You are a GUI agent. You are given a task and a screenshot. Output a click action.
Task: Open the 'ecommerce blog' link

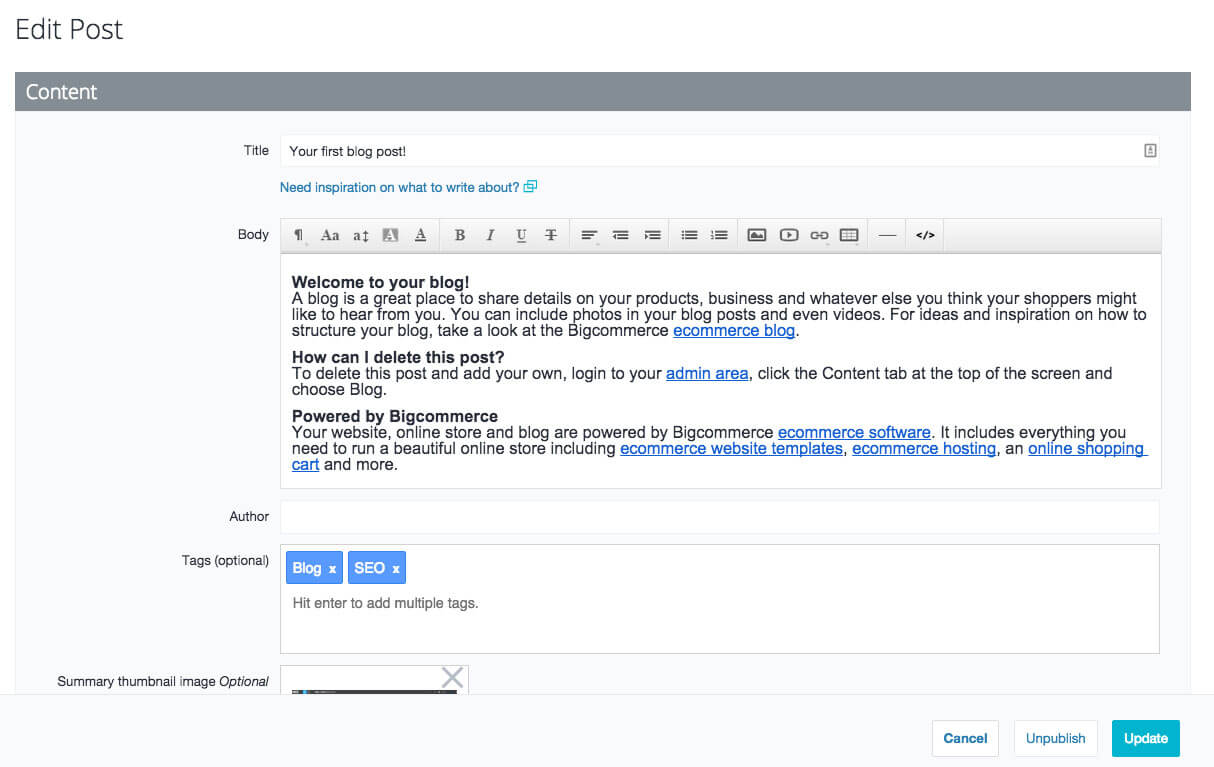tap(734, 330)
